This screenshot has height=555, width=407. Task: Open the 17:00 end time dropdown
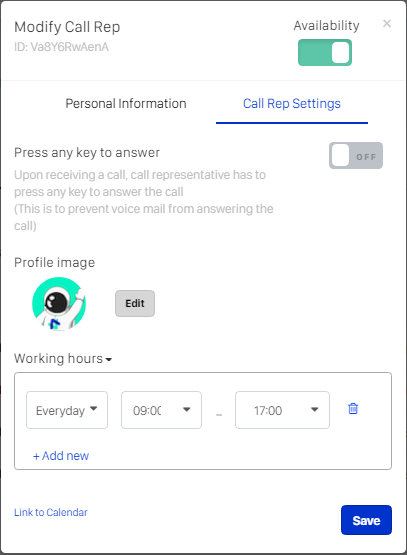[282, 410]
